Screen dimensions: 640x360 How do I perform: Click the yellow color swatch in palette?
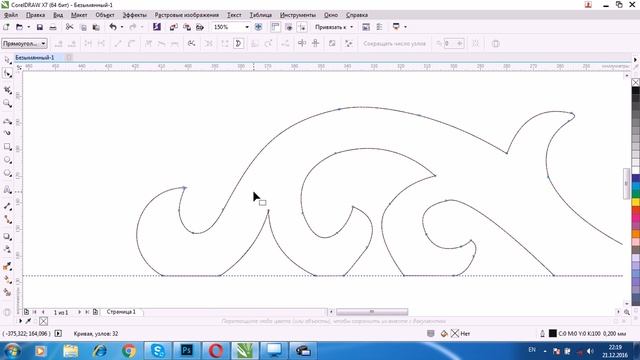(x=636, y=202)
